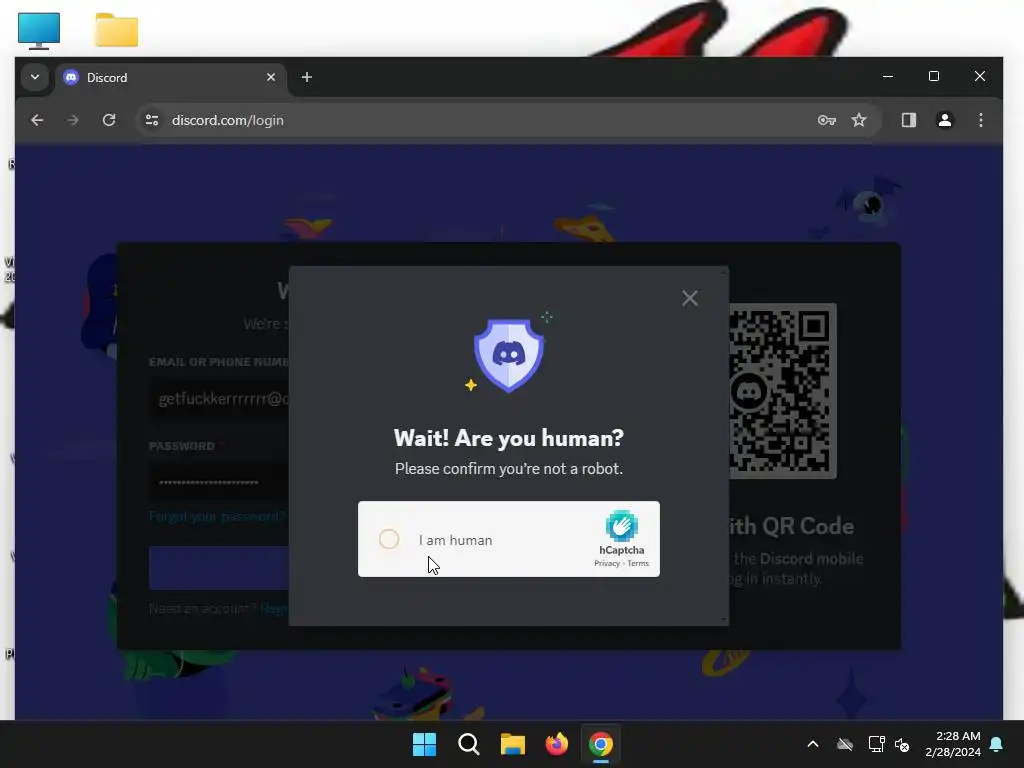Click the blue Log In button
Screen dimensions: 1024x768
pos(219,568)
